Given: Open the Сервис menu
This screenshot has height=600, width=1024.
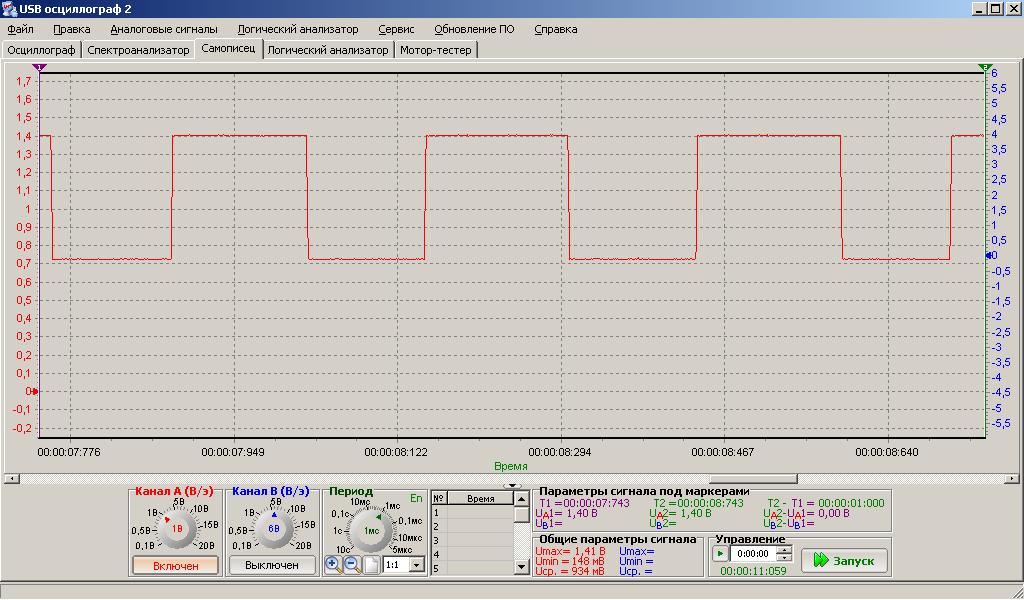Looking at the screenshot, I should pos(396,29).
